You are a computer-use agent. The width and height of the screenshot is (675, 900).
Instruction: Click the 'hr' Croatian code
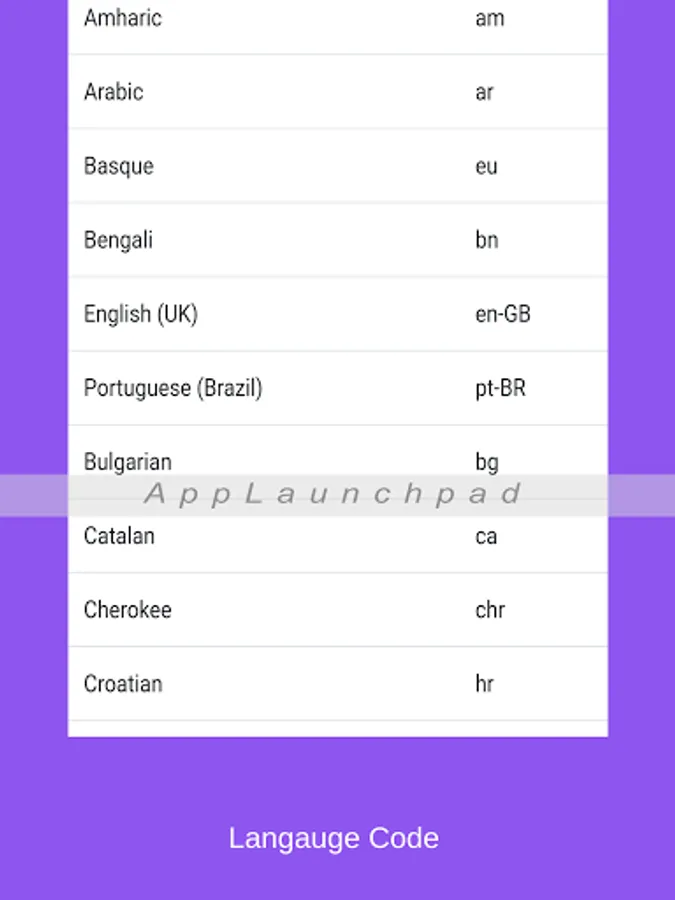point(484,684)
